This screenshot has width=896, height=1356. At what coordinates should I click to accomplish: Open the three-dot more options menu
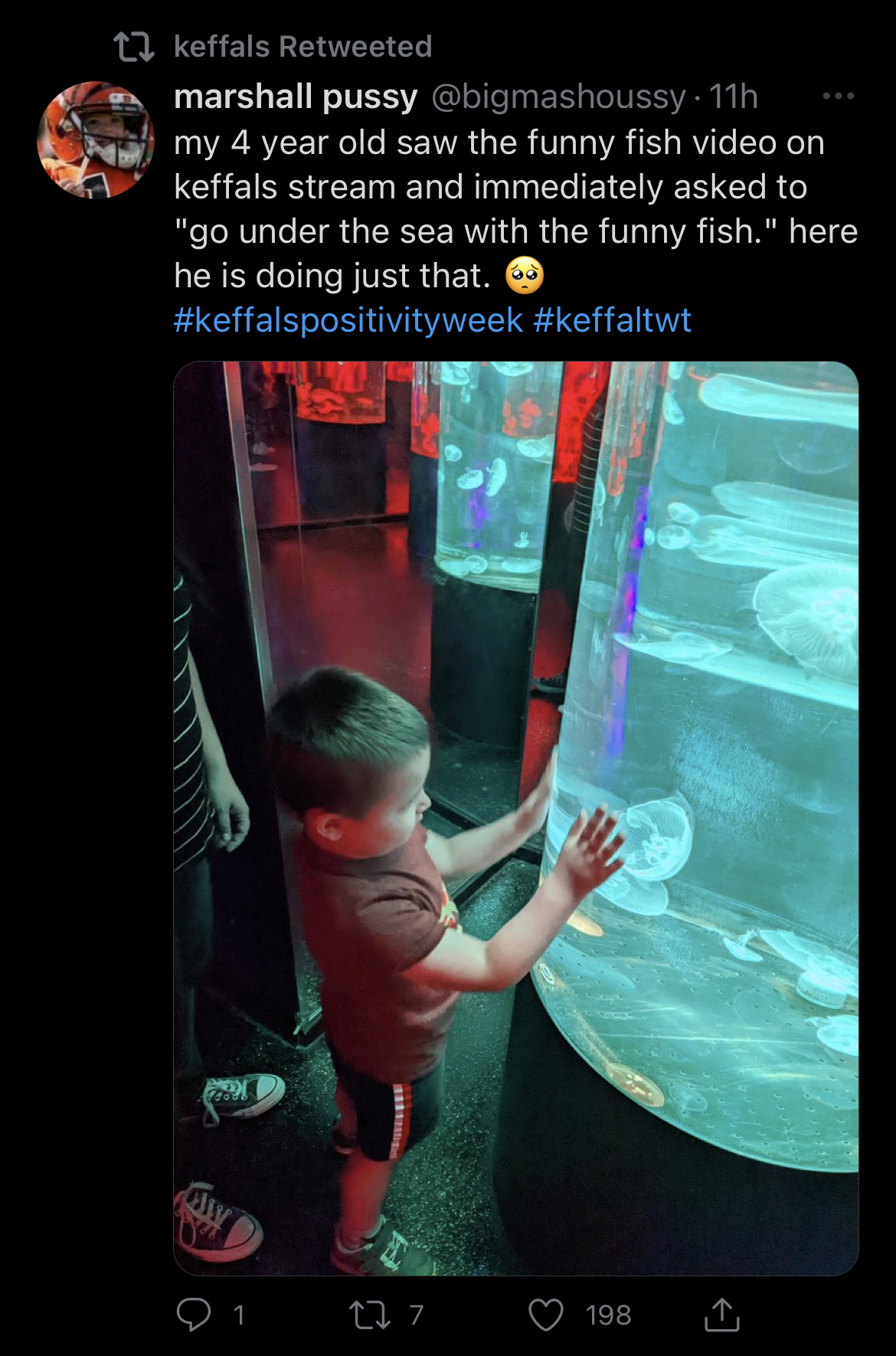838,97
